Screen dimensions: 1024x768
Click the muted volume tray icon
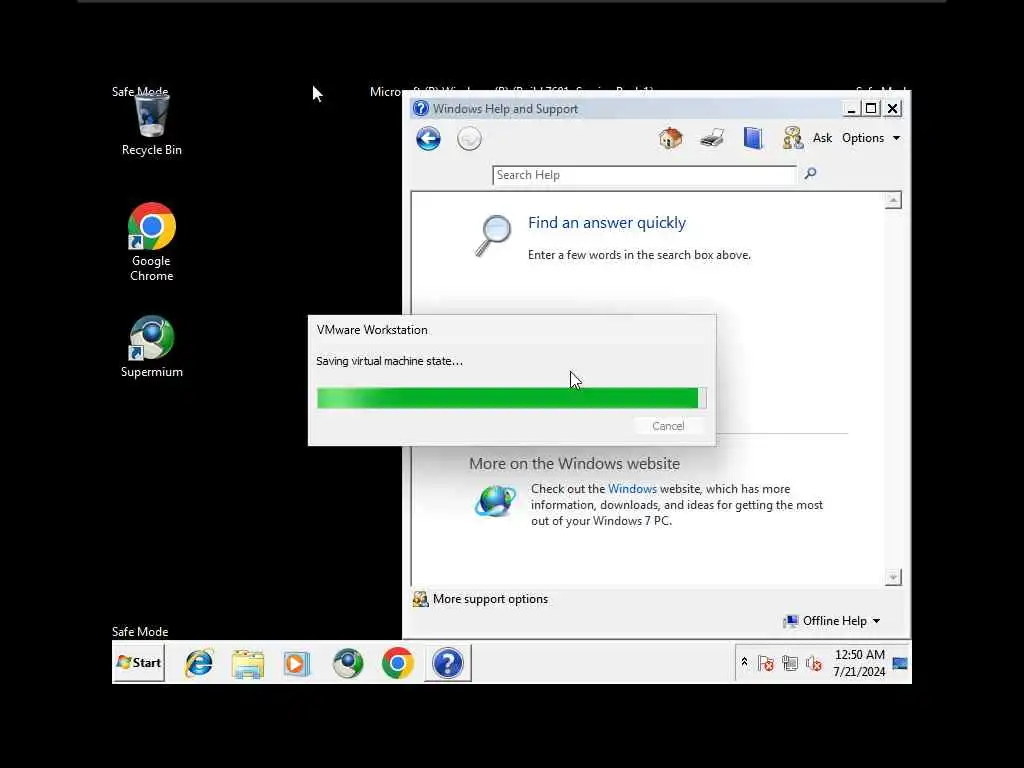pyautogui.click(x=814, y=664)
